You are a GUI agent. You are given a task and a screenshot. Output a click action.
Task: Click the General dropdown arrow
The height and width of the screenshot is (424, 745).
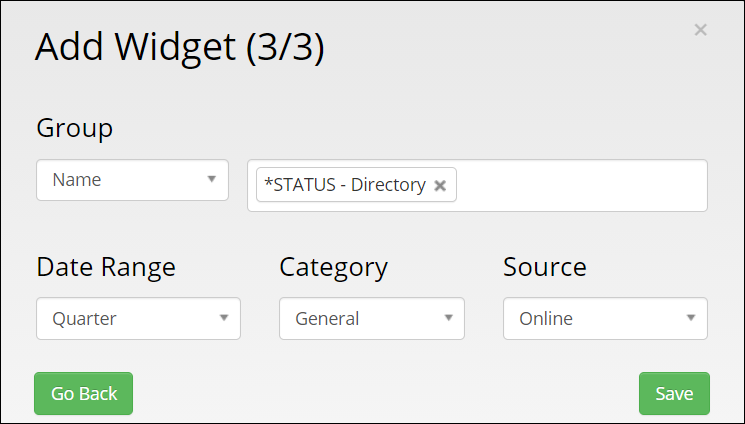click(447, 319)
